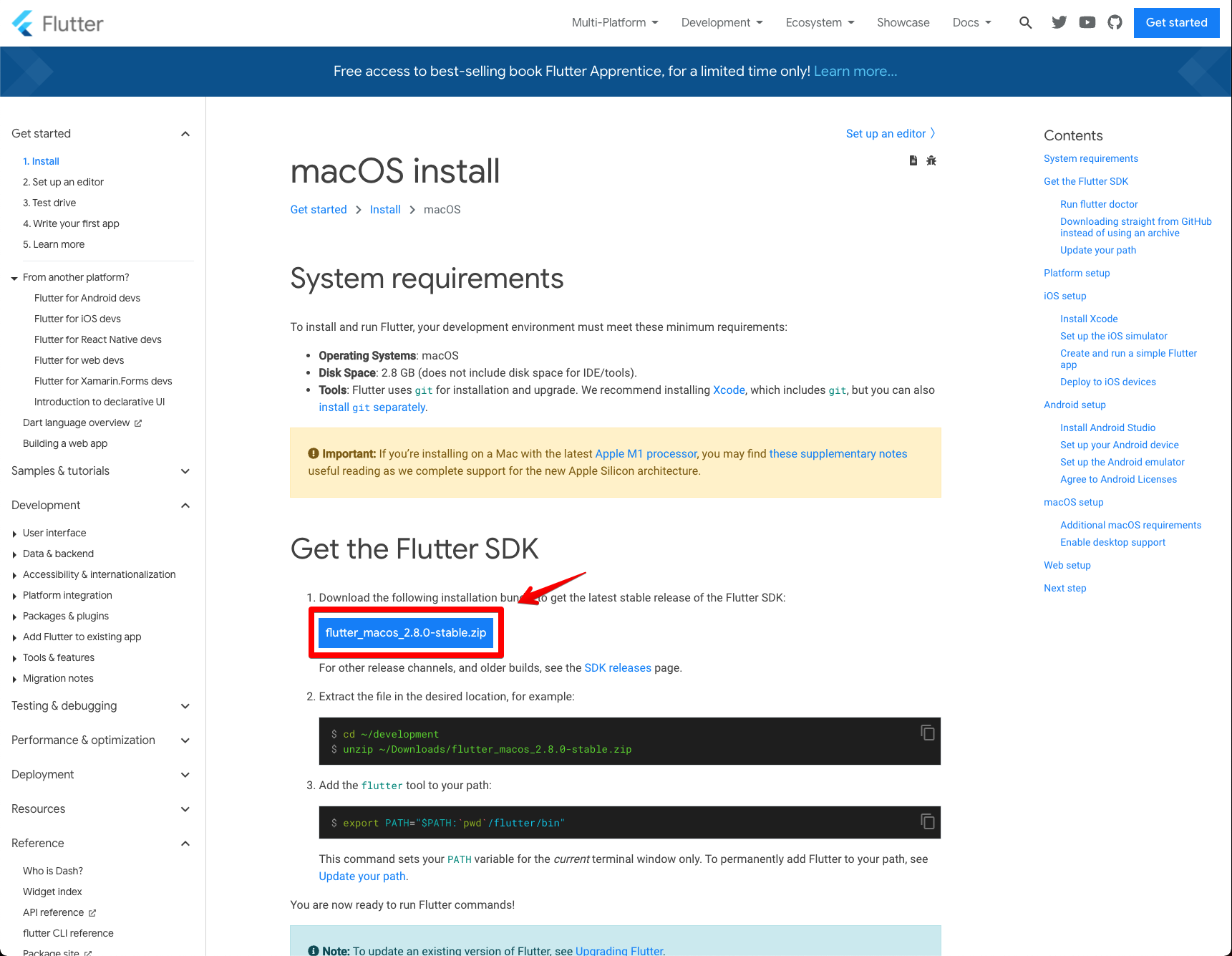Open the Xcode link in Tools requirement
The height and width of the screenshot is (956, 1232).
click(729, 390)
